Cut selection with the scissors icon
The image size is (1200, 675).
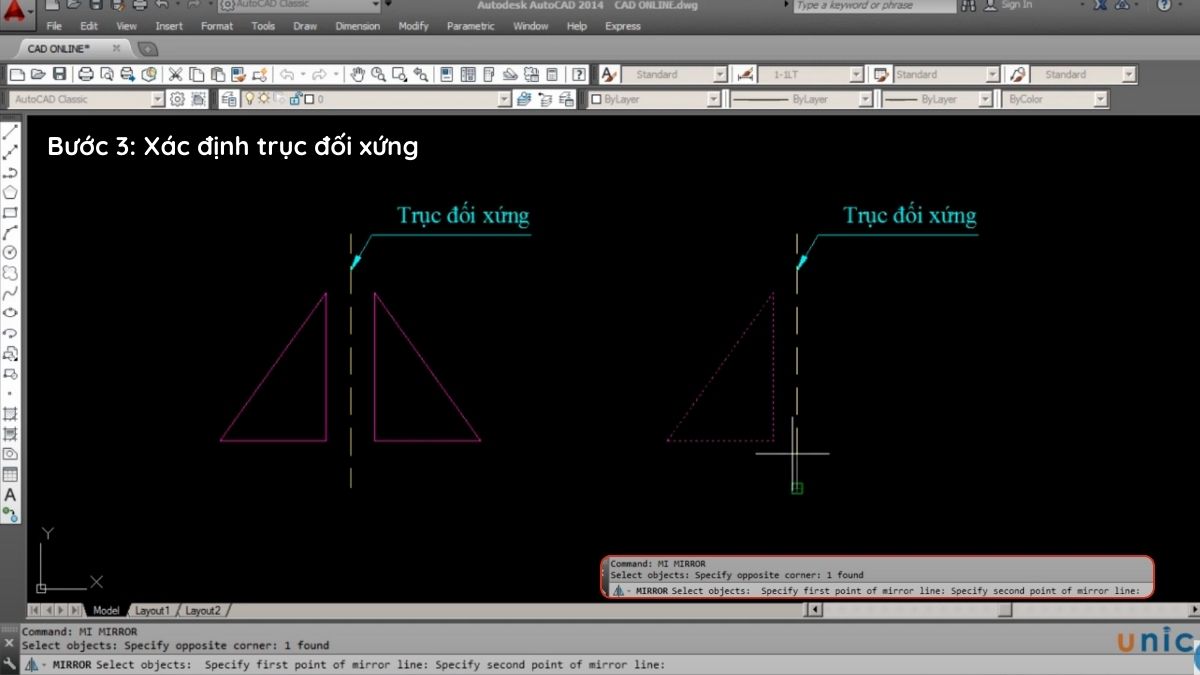(175, 74)
